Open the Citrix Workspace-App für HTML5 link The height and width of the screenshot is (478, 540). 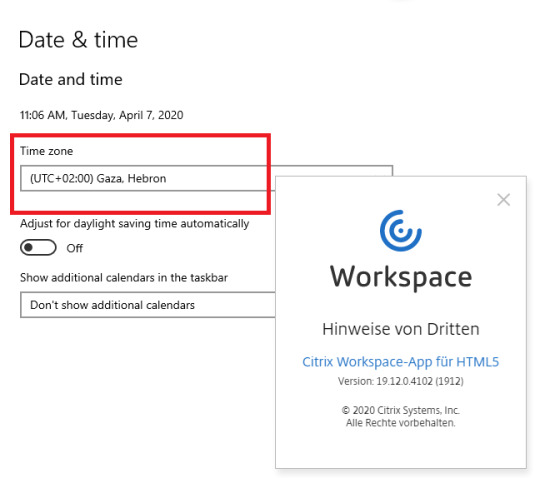401,362
